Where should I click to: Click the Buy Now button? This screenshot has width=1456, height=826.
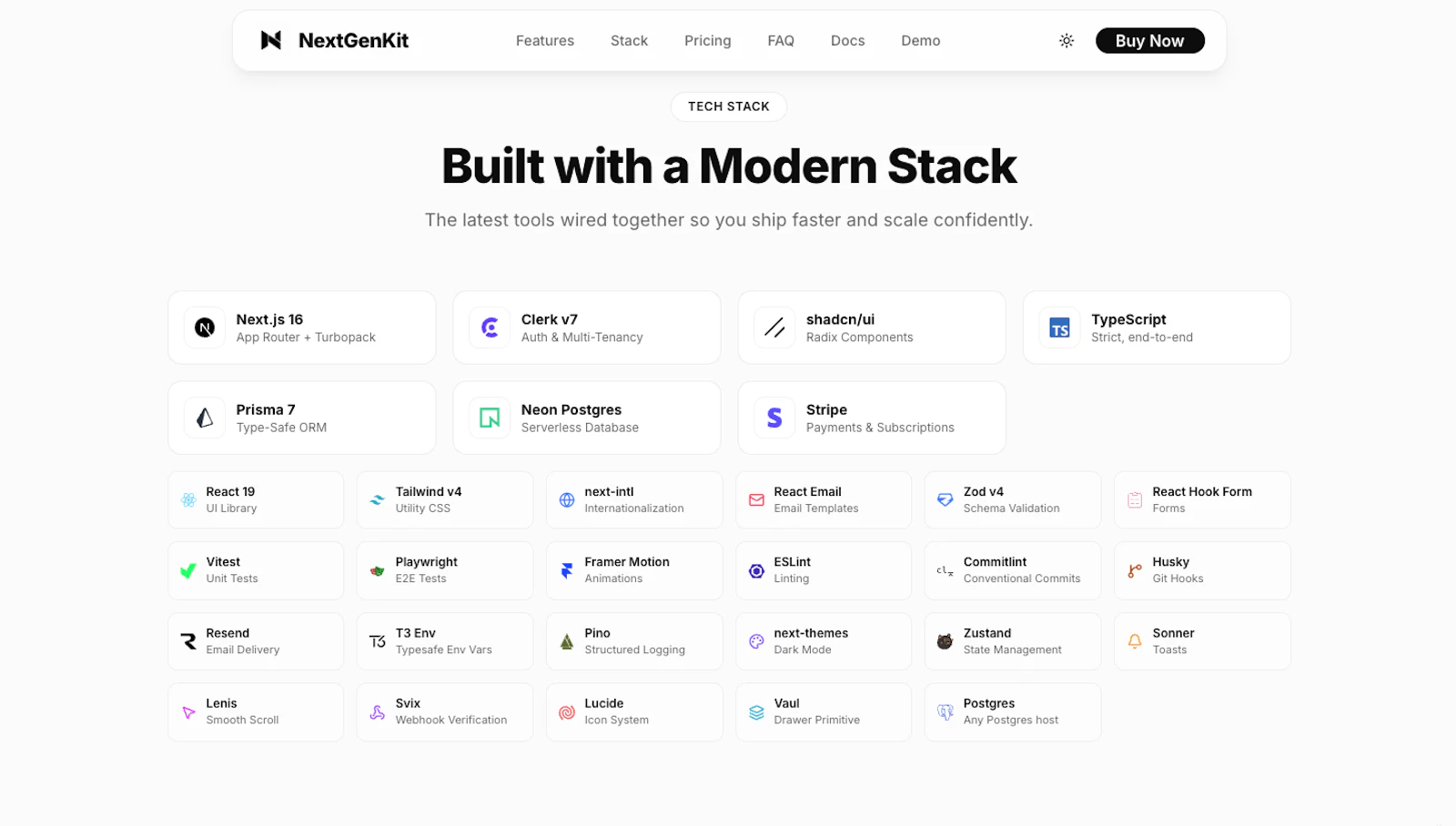[x=1149, y=40]
